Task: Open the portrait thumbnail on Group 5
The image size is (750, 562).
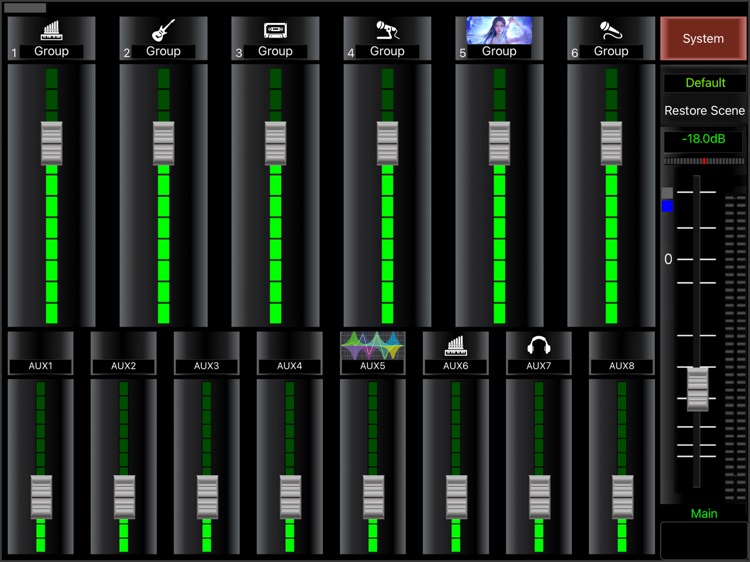Action: (499, 30)
